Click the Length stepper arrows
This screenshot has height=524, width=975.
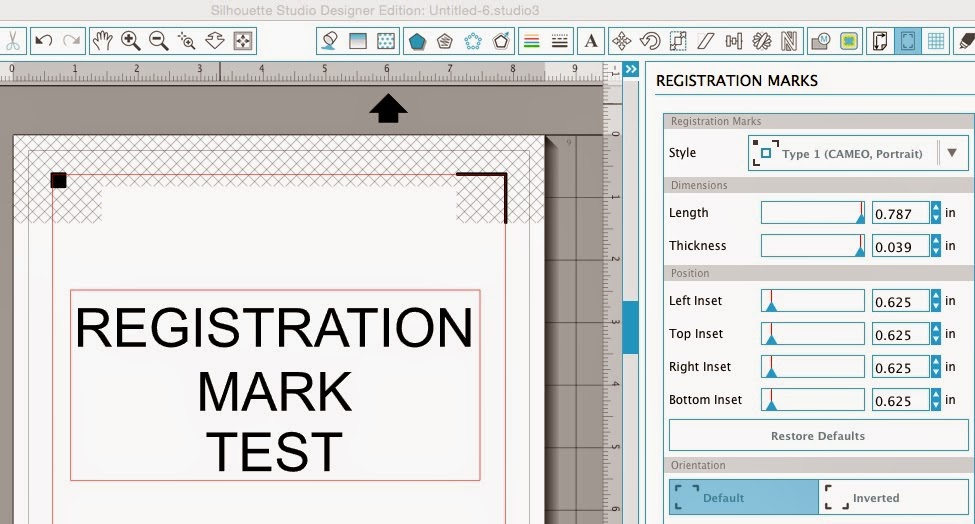(936, 213)
